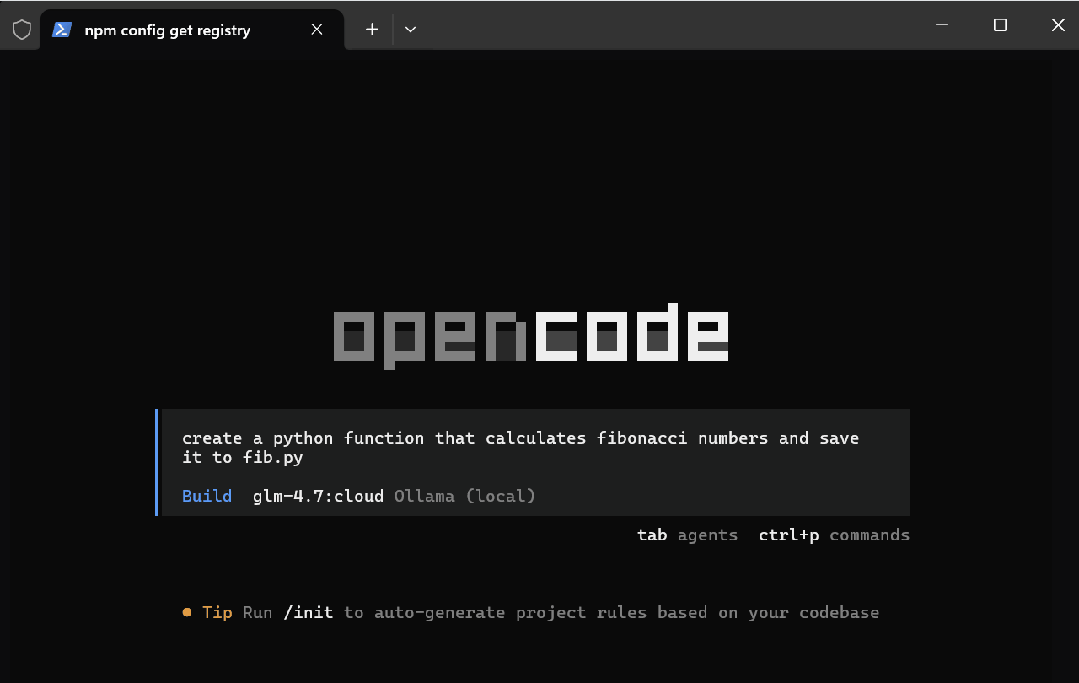Click the opencode ASCII logo
This screenshot has width=1079, height=683.
530,333
